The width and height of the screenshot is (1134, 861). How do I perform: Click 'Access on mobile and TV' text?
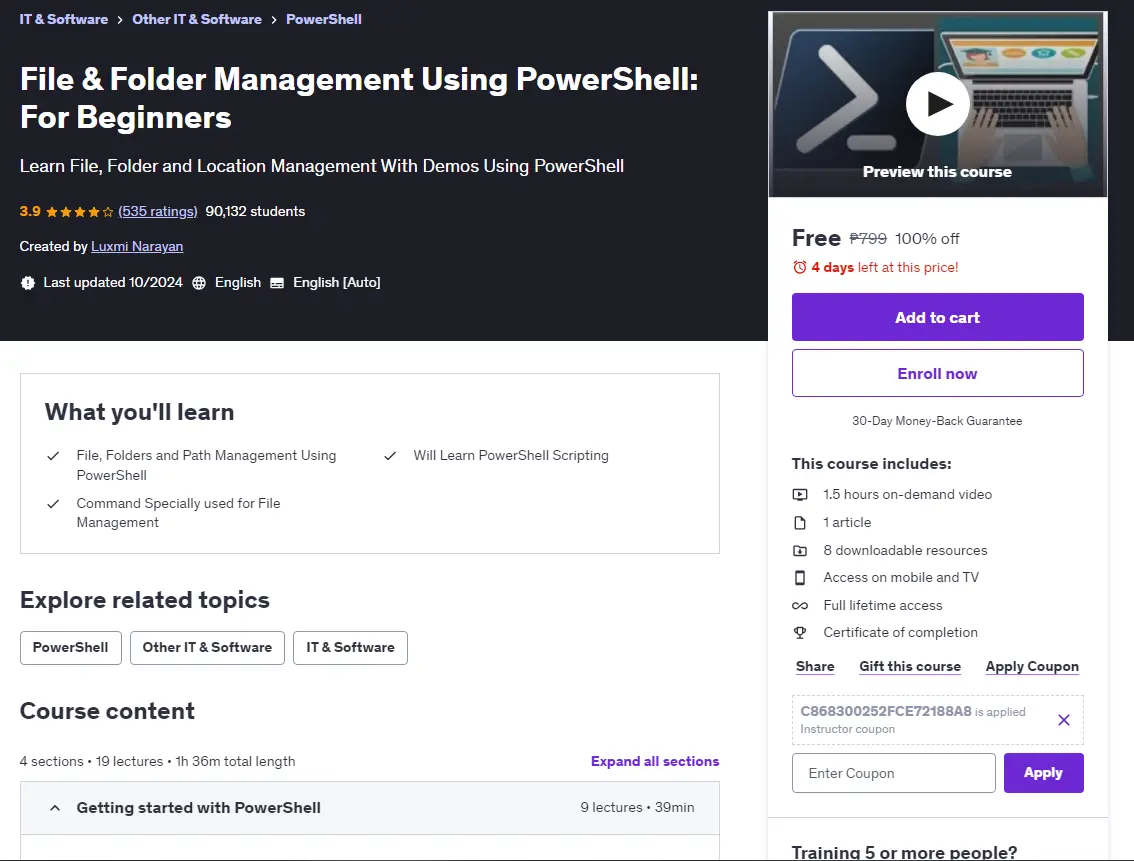click(x=901, y=578)
